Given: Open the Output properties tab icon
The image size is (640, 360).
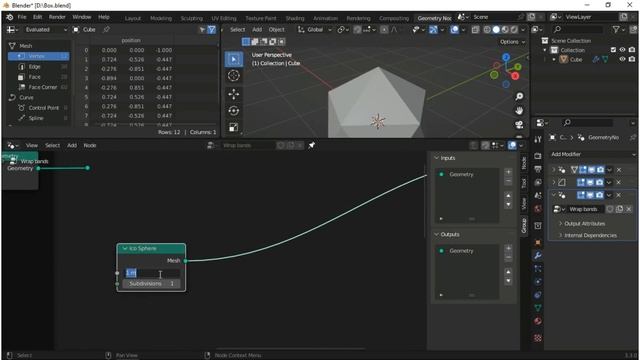Looking at the screenshot, I should [x=538, y=169].
